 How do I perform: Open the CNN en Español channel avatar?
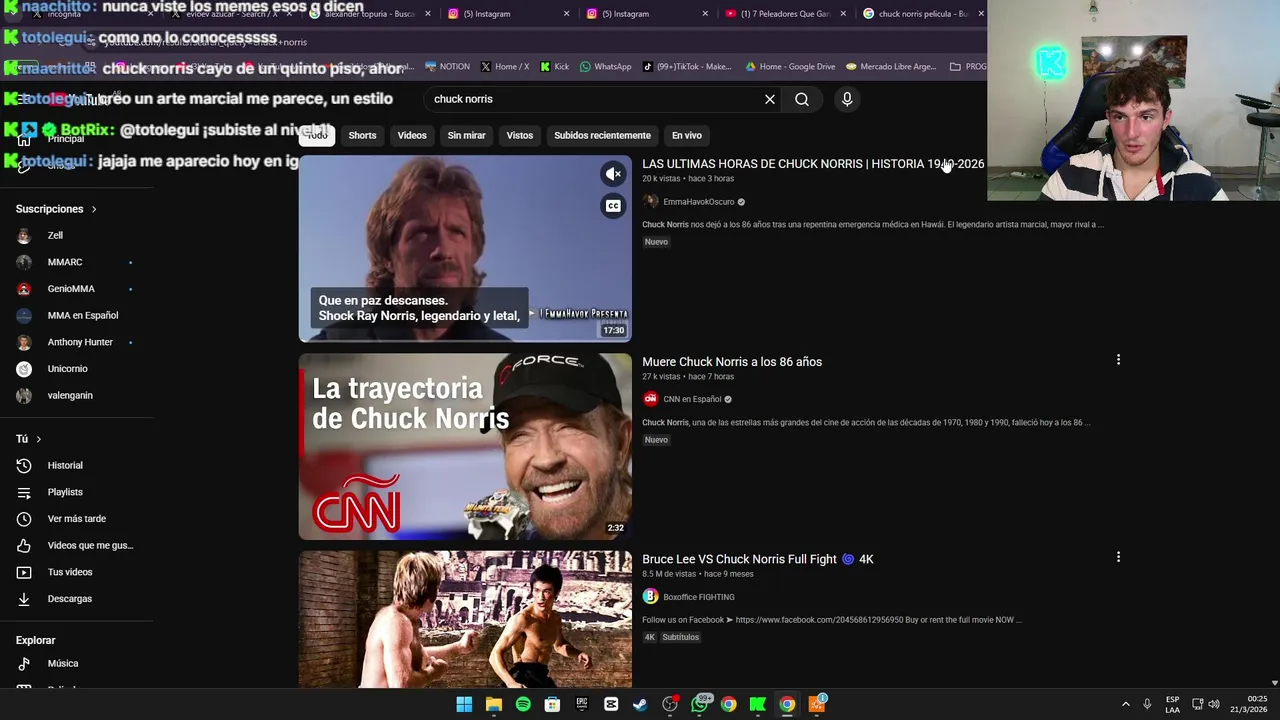click(x=650, y=399)
